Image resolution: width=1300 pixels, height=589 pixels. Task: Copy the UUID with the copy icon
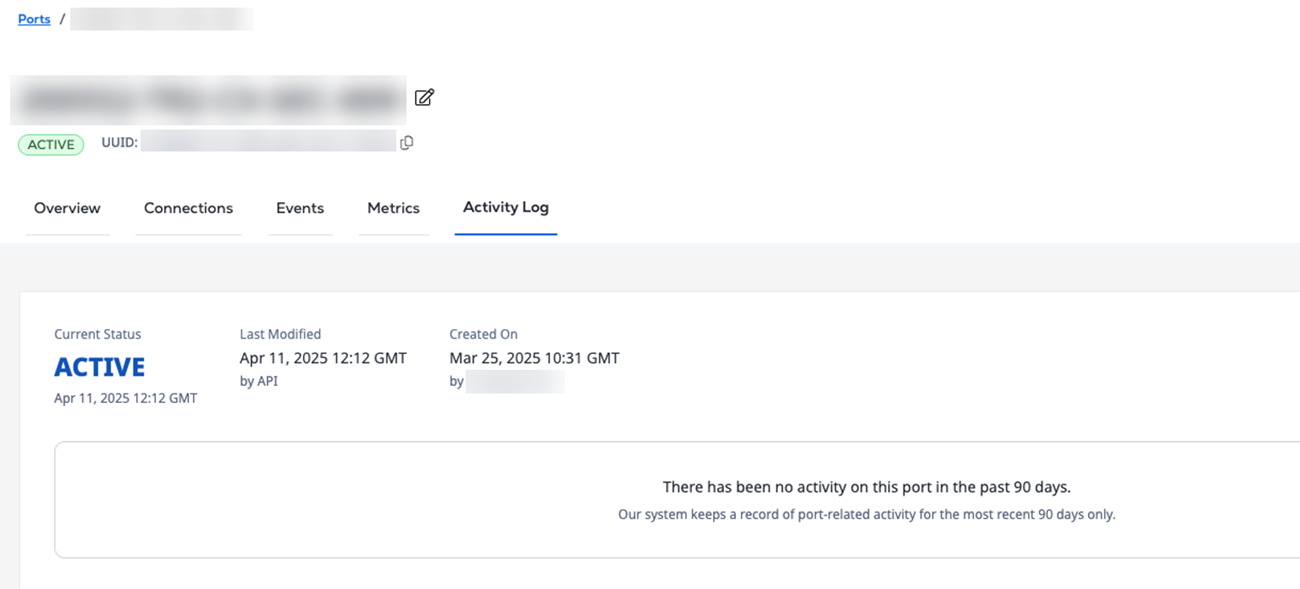(407, 143)
